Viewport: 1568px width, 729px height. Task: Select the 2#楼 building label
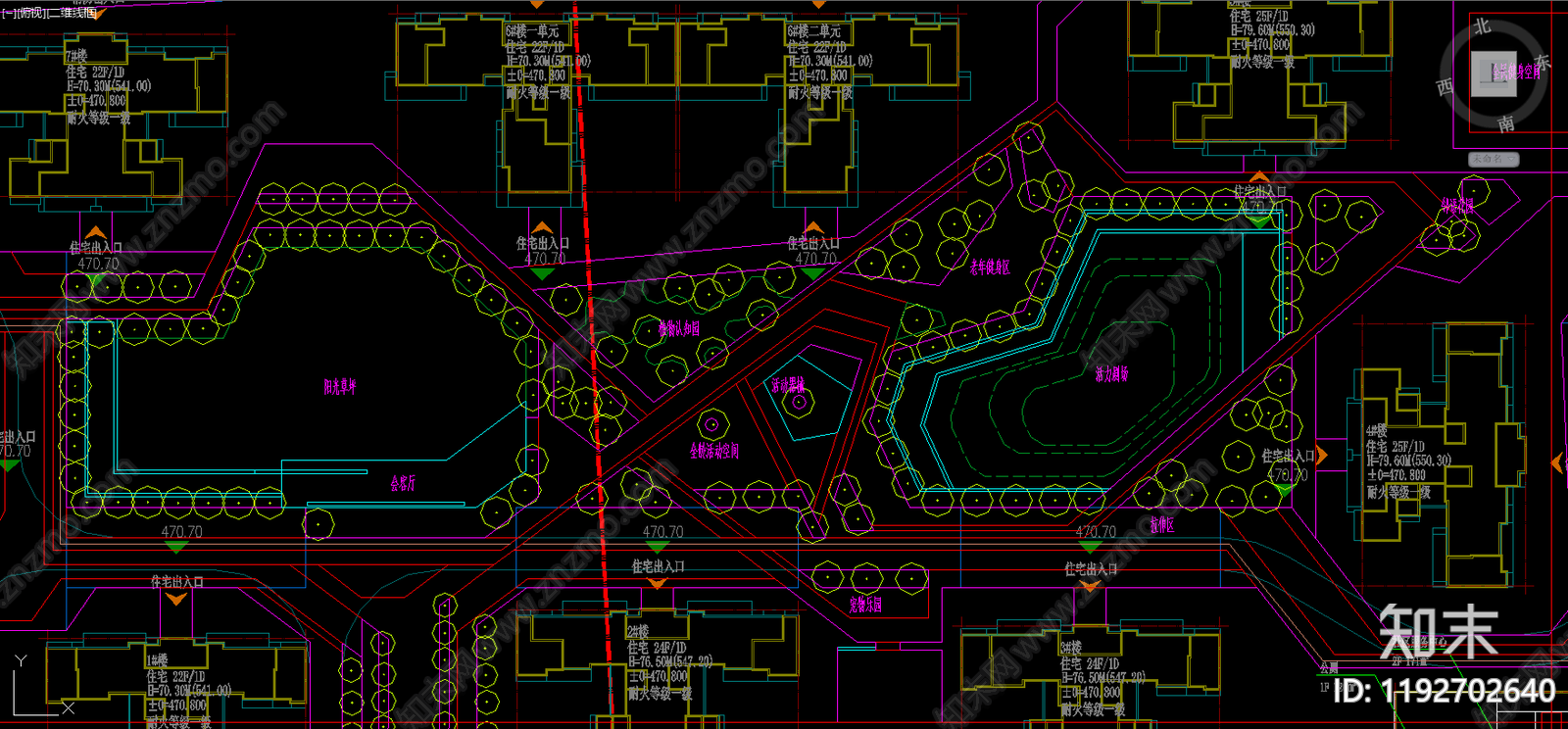pos(638,632)
